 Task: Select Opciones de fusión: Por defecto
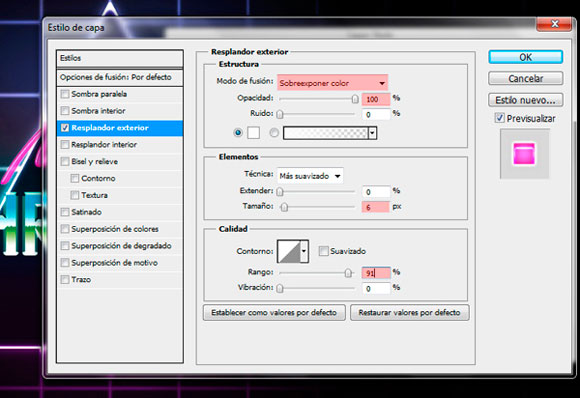[x=120, y=77]
